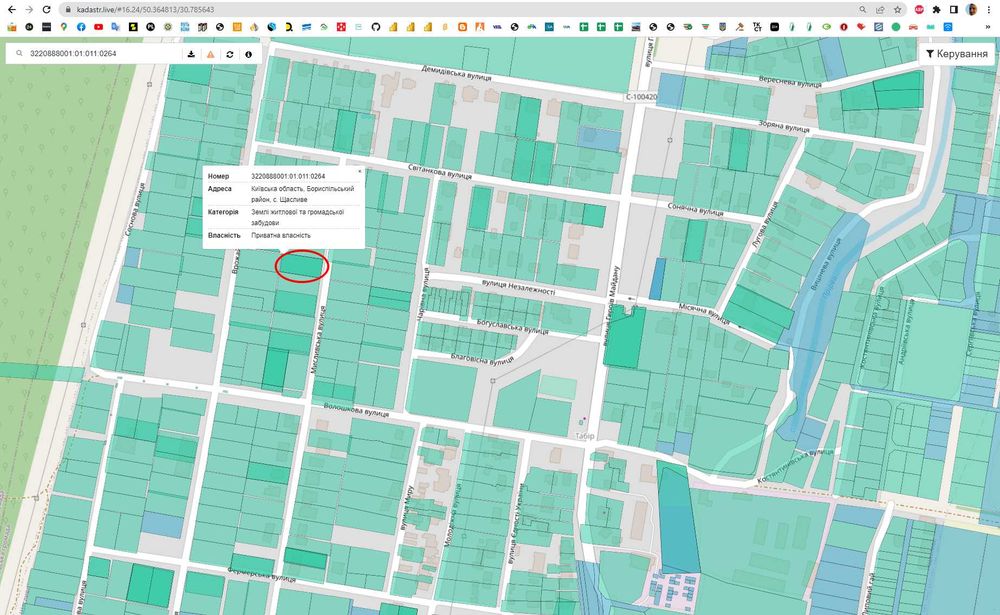
Task: Close the parcel info popup
Action: (359, 171)
